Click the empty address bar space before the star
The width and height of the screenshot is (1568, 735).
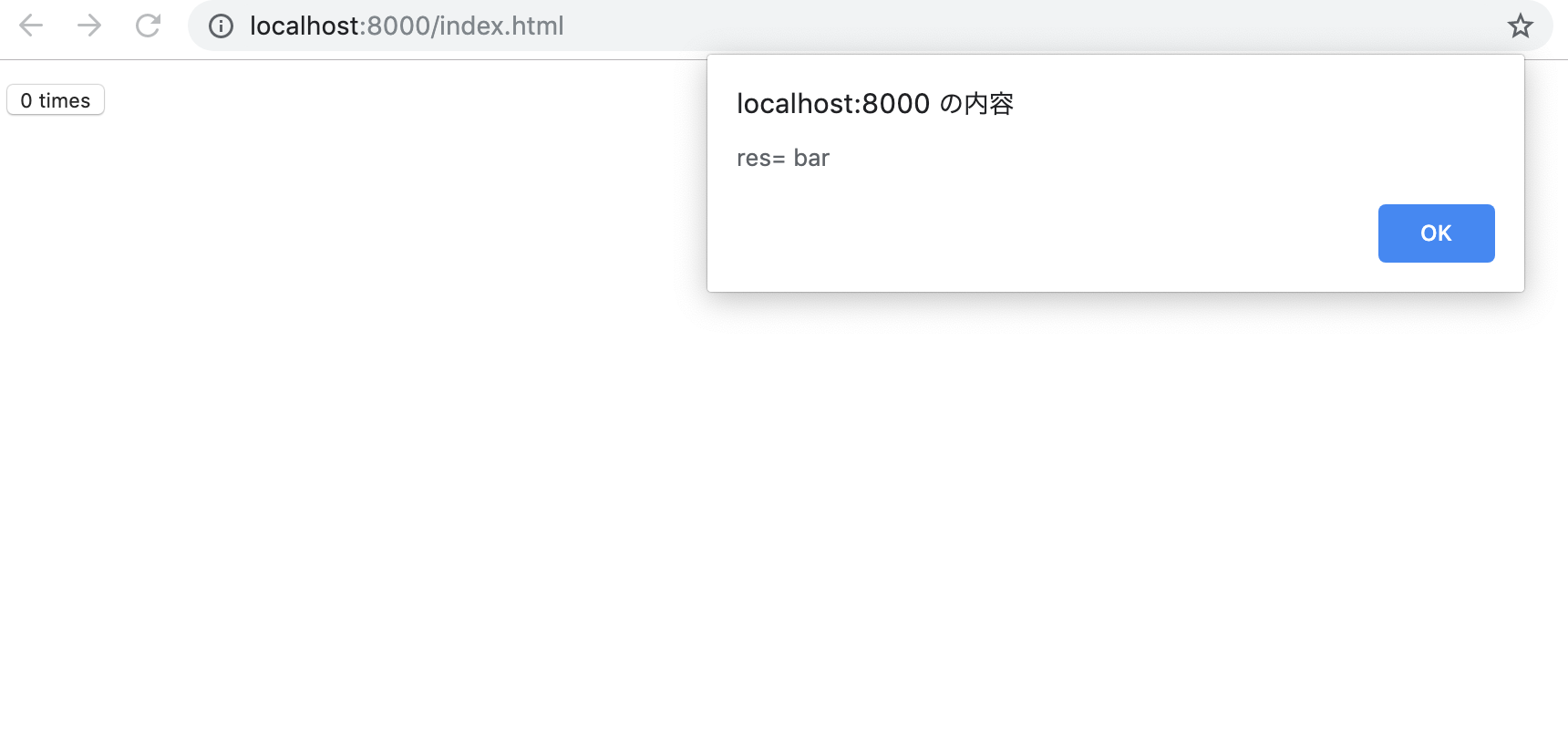[1030, 26]
